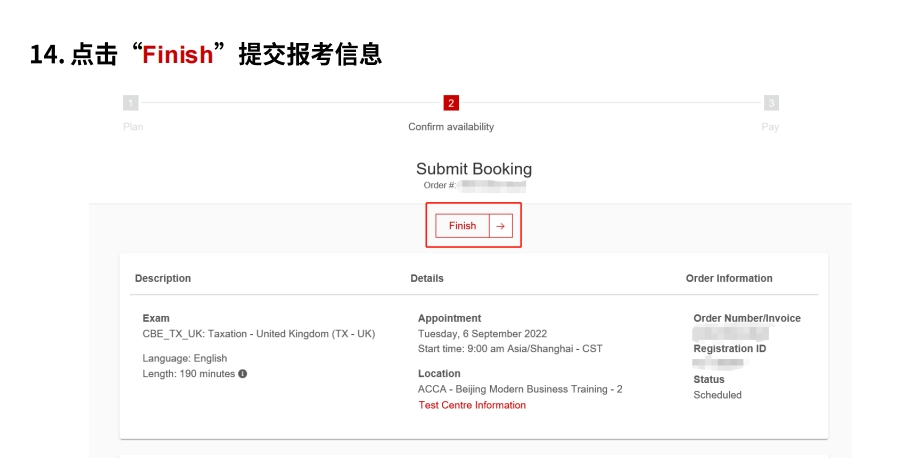900x459 pixels.
Task: Click the step 3 number icon
Action: (771, 103)
